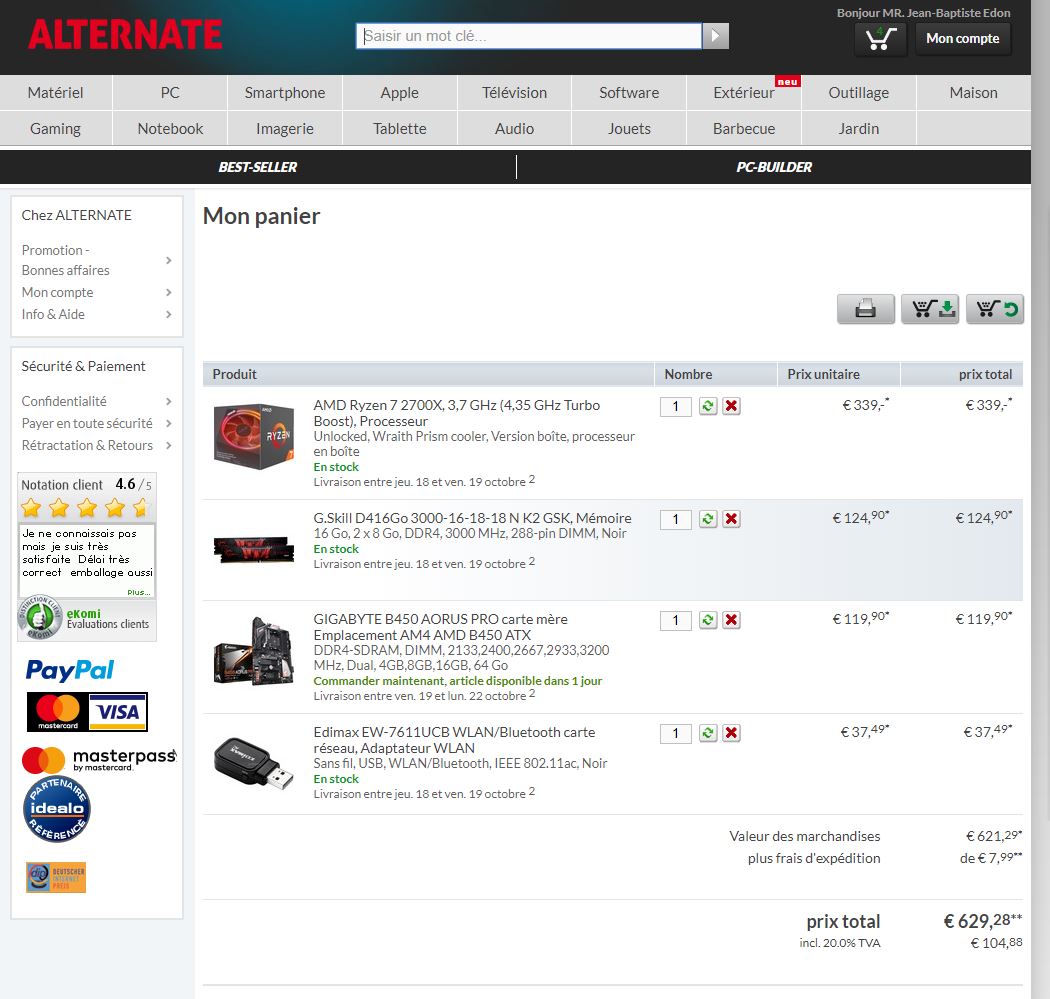Open the Jouets category
This screenshot has width=1050, height=999.
(629, 129)
